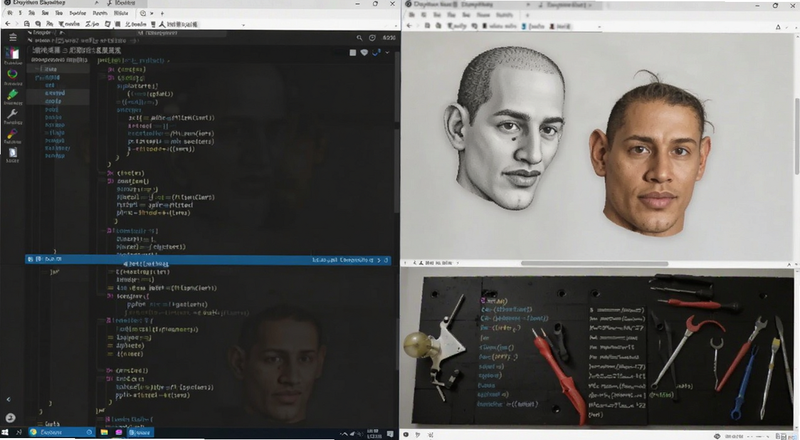
Task: Click the blue checkmark icon above the code area
Action: pyautogui.click(x=377, y=52)
